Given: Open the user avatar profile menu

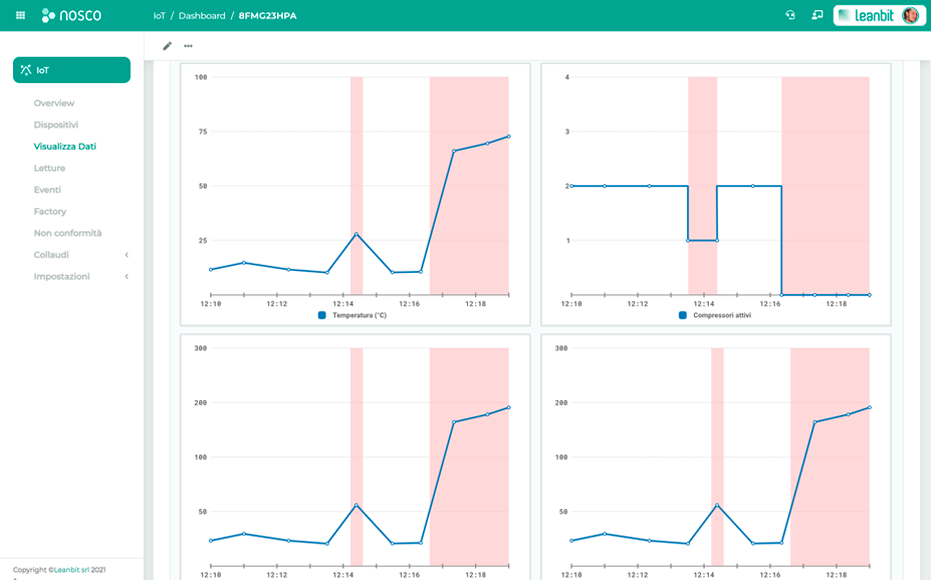Looking at the screenshot, I should tap(910, 15).
